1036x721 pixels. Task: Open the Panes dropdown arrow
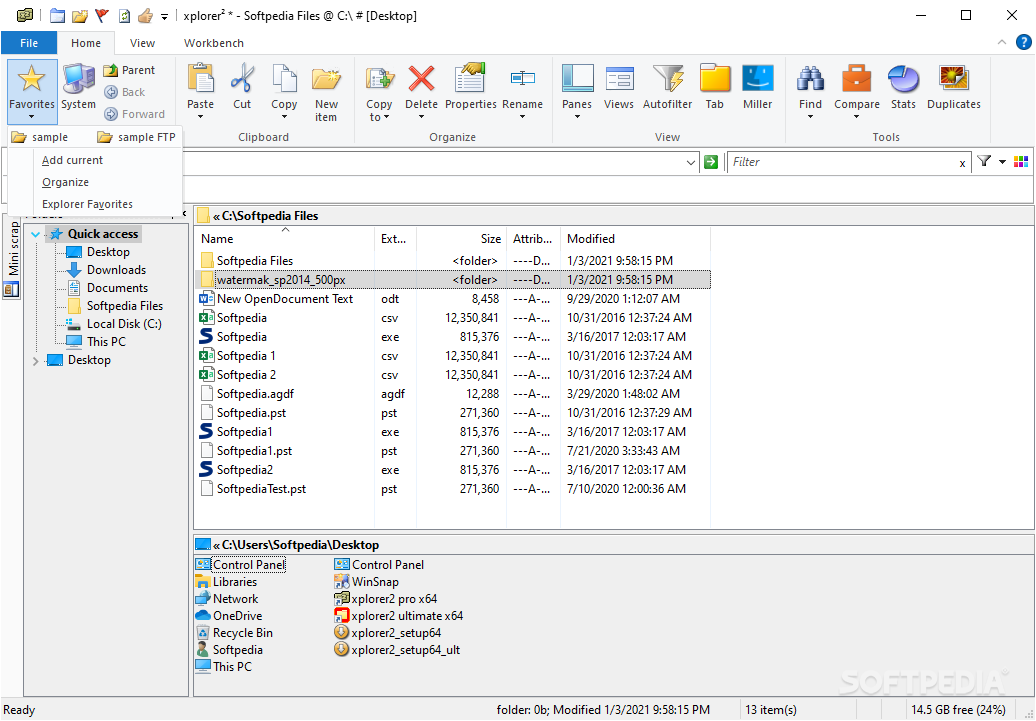(577, 117)
